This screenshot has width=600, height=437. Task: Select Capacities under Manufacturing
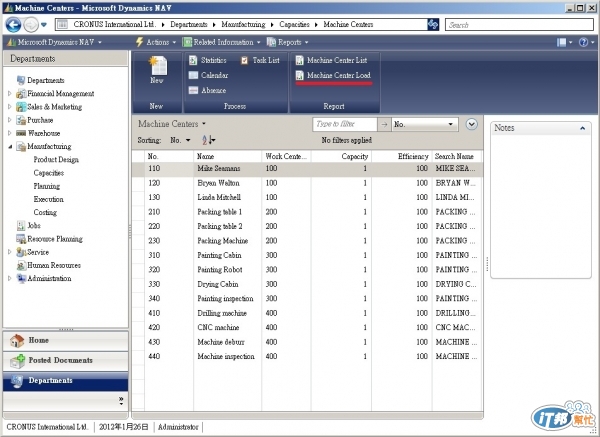click(49, 173)
